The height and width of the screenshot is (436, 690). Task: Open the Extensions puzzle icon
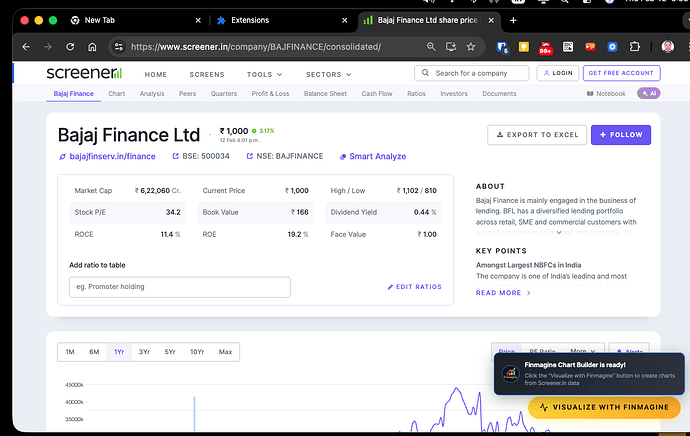tap(635, 47)
